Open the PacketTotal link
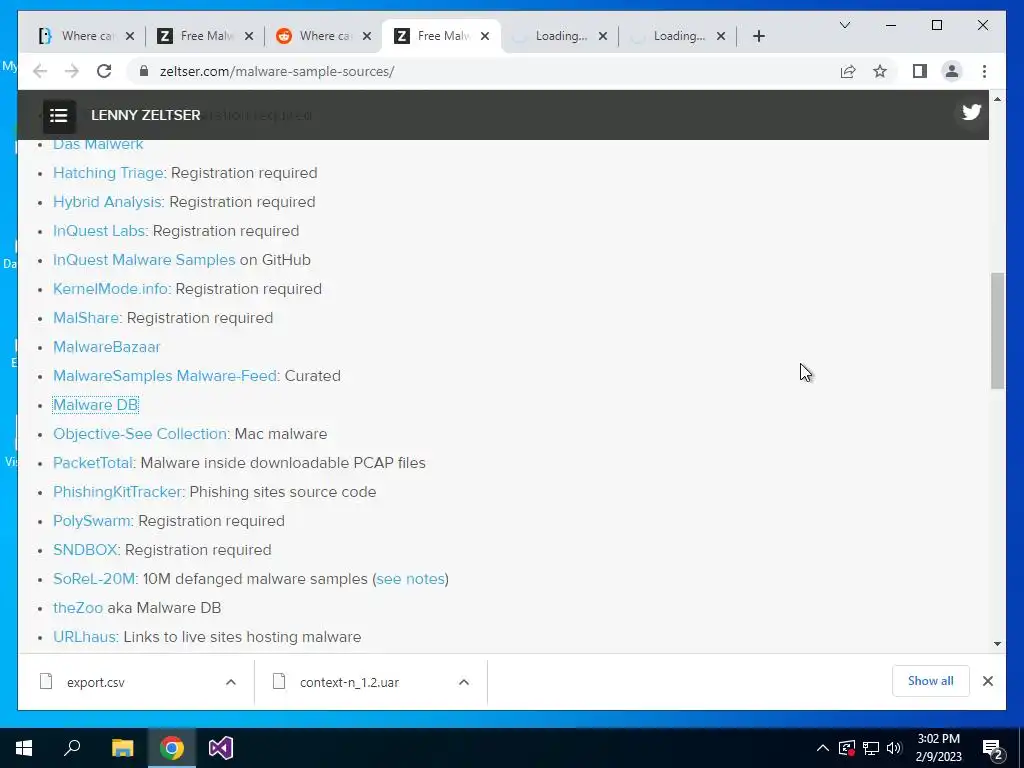 [93, 463]
